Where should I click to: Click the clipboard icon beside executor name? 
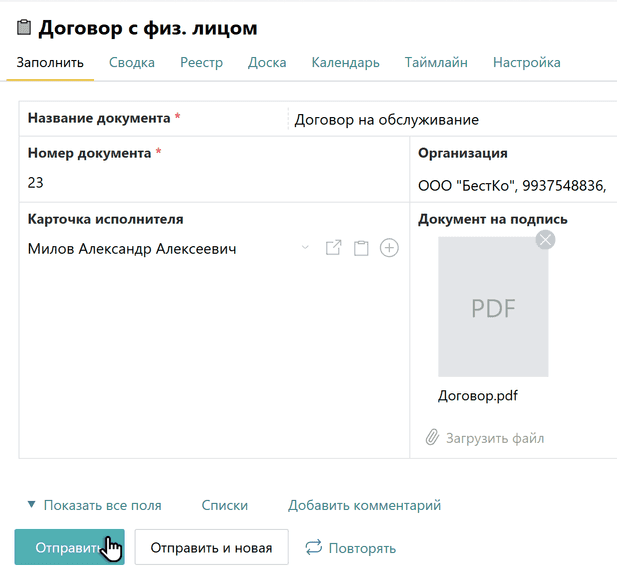click(x=362, y=248)
